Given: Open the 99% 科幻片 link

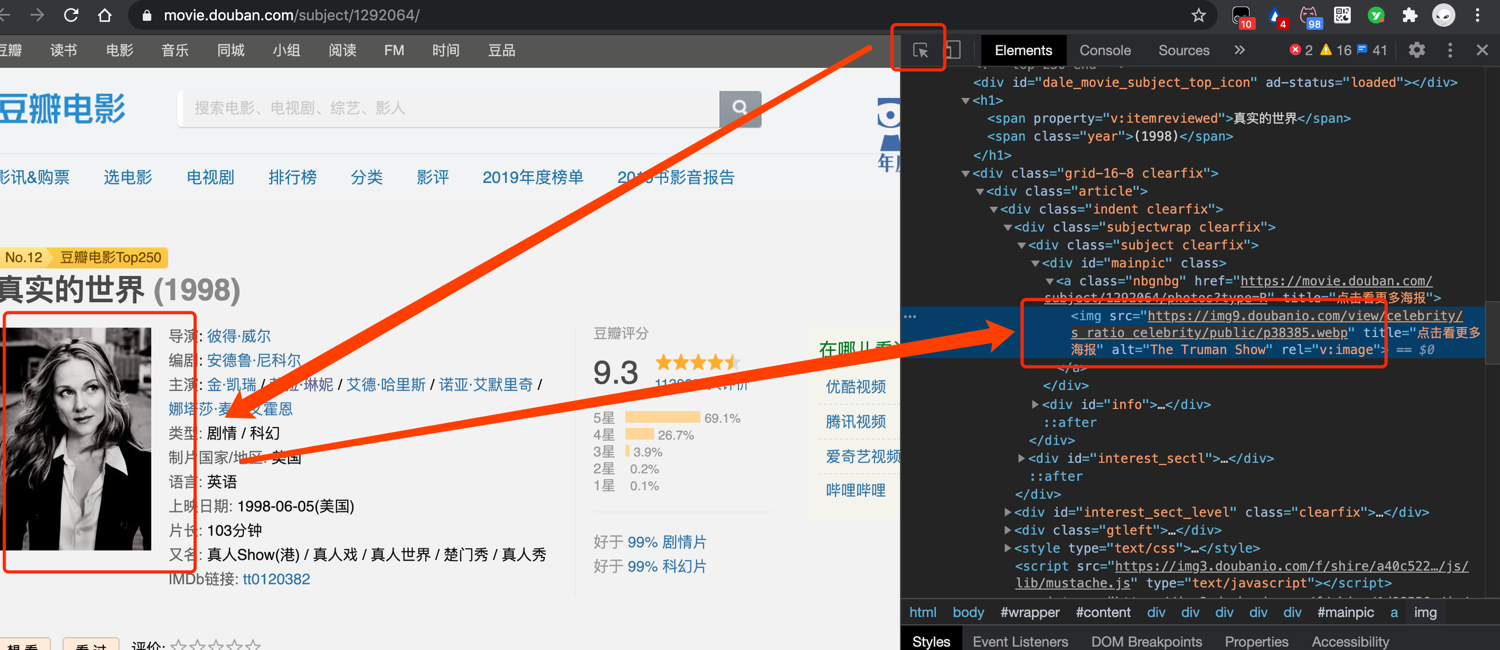Looking at the screenshot, I should (x=667, y=566).
